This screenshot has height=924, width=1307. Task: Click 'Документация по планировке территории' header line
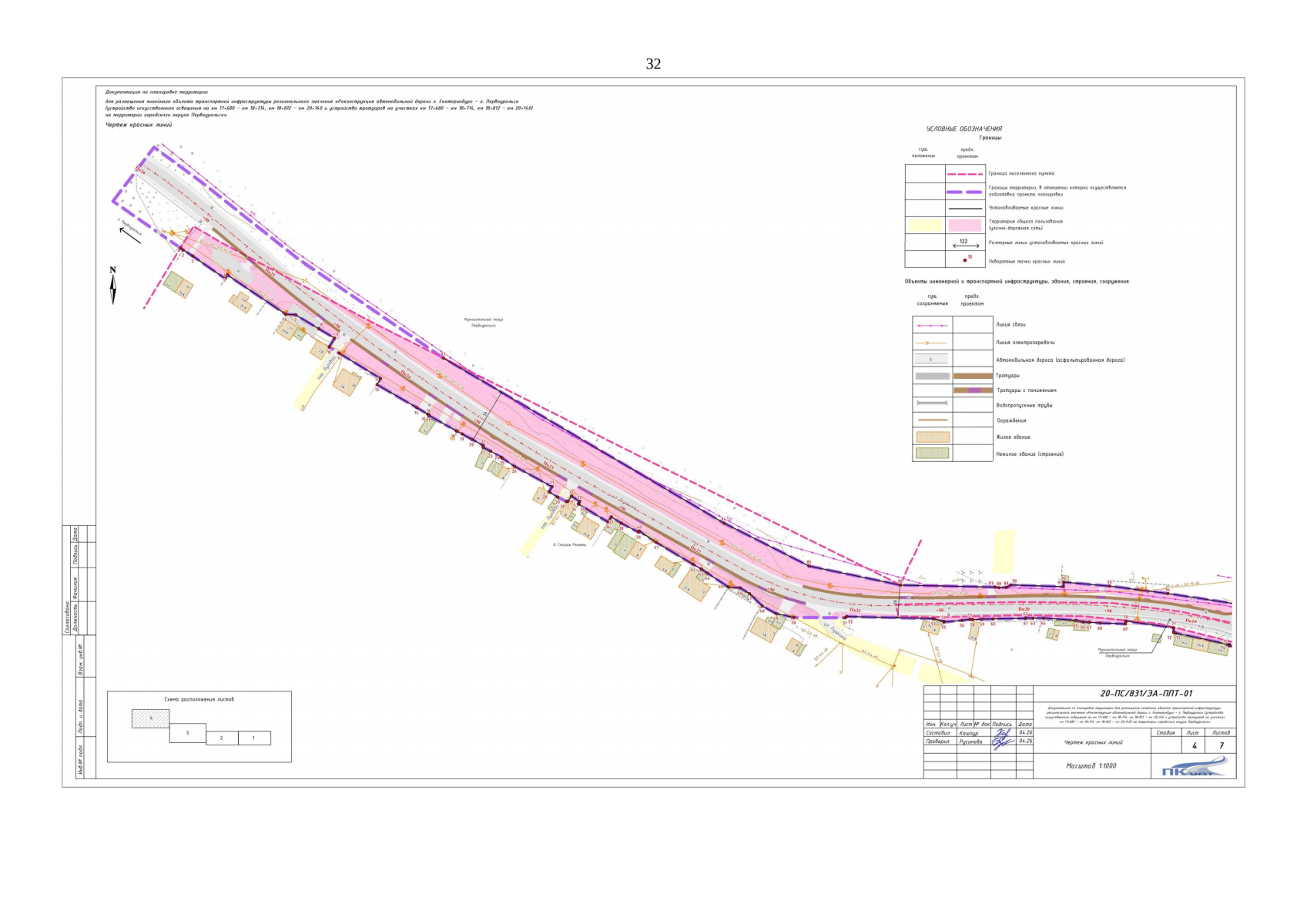click(157, 92)
